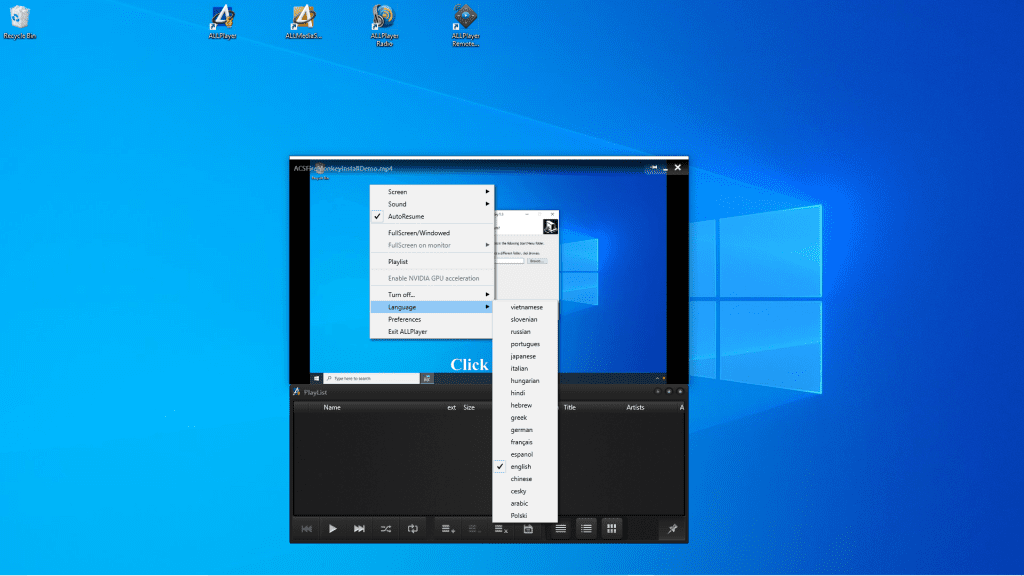
Task: Open ALLPlayer Radio desktop shortcut
Action: coord(384,25)
